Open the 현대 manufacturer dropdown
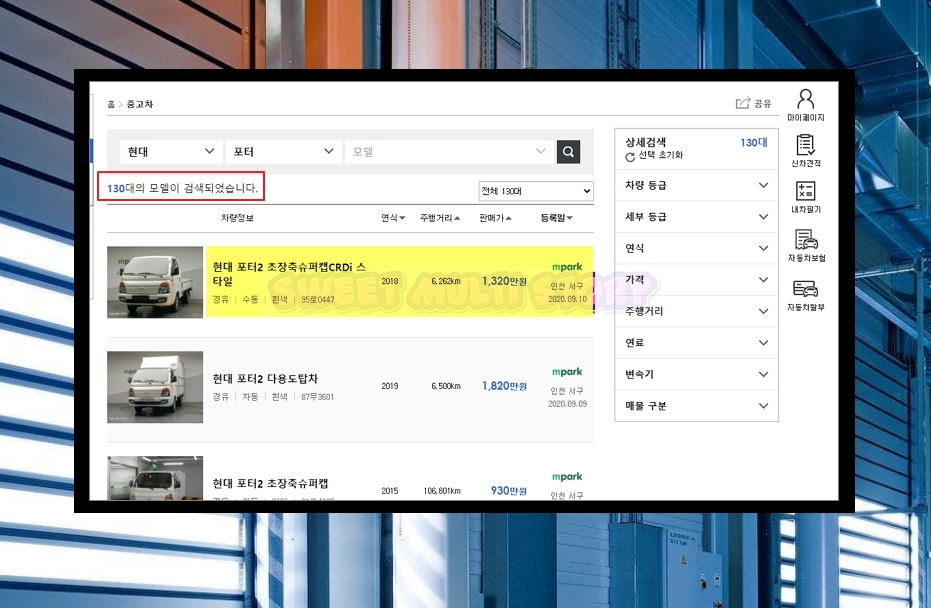The height and width of the screenshot is (608, 931). pos(171,151)
